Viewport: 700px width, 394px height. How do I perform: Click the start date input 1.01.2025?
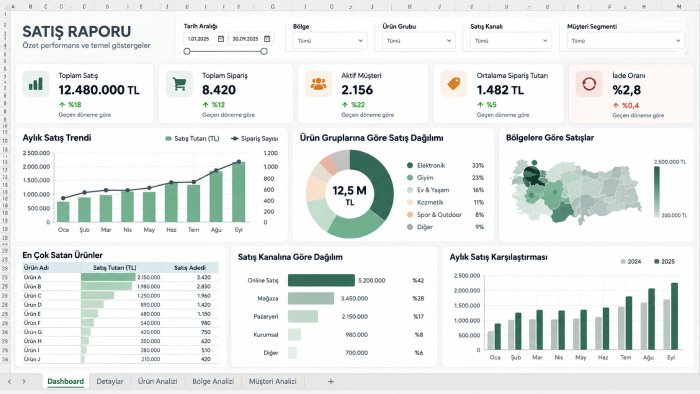pos(205,39)
